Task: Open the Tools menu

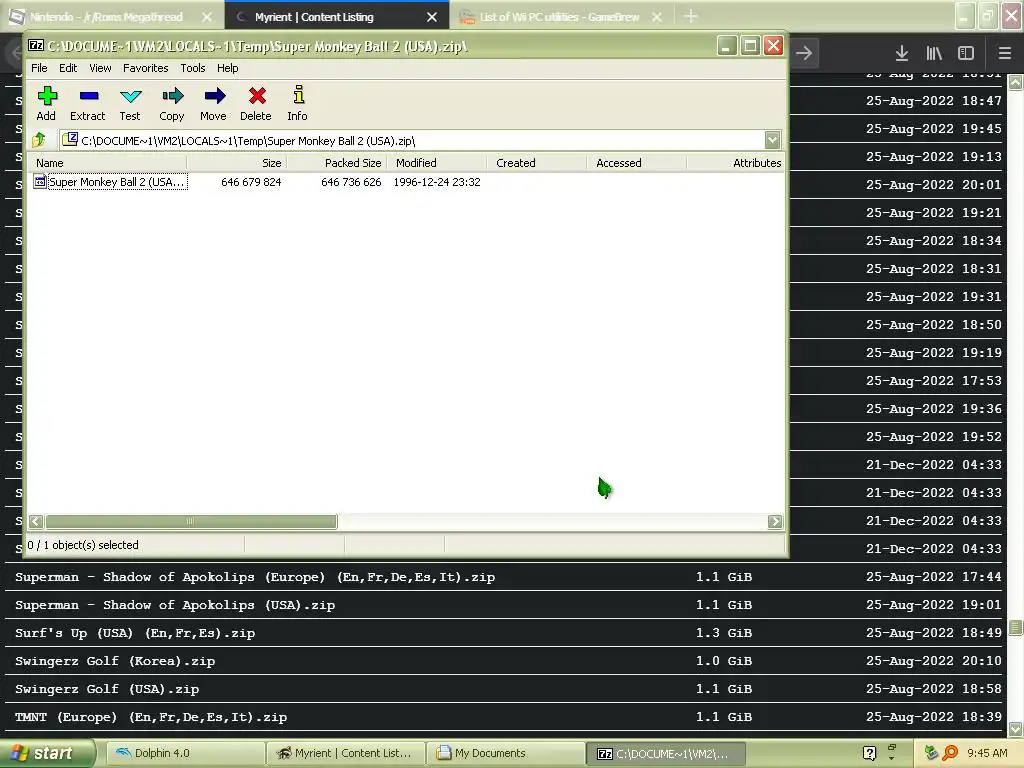Action: tap(193, 68)
